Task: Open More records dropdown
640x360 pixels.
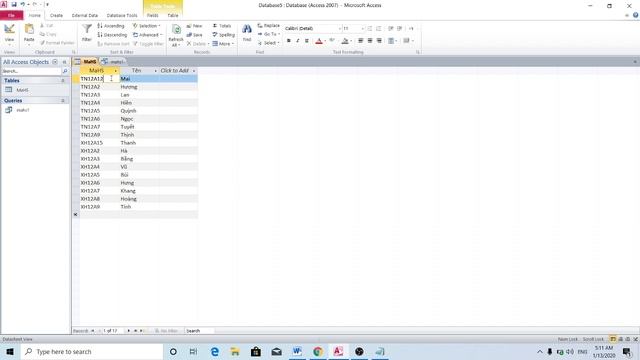Action: point(223,44)
